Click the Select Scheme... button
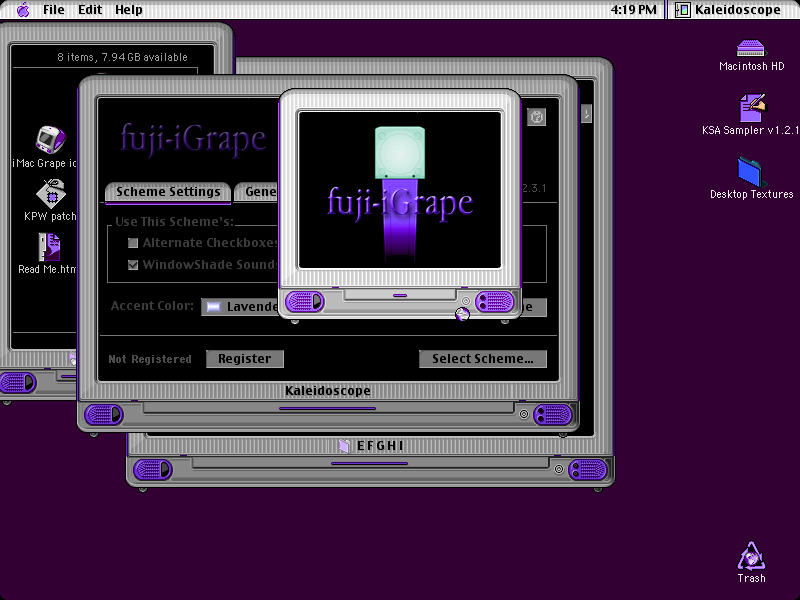The image size is (800, 600). point(483,359)
